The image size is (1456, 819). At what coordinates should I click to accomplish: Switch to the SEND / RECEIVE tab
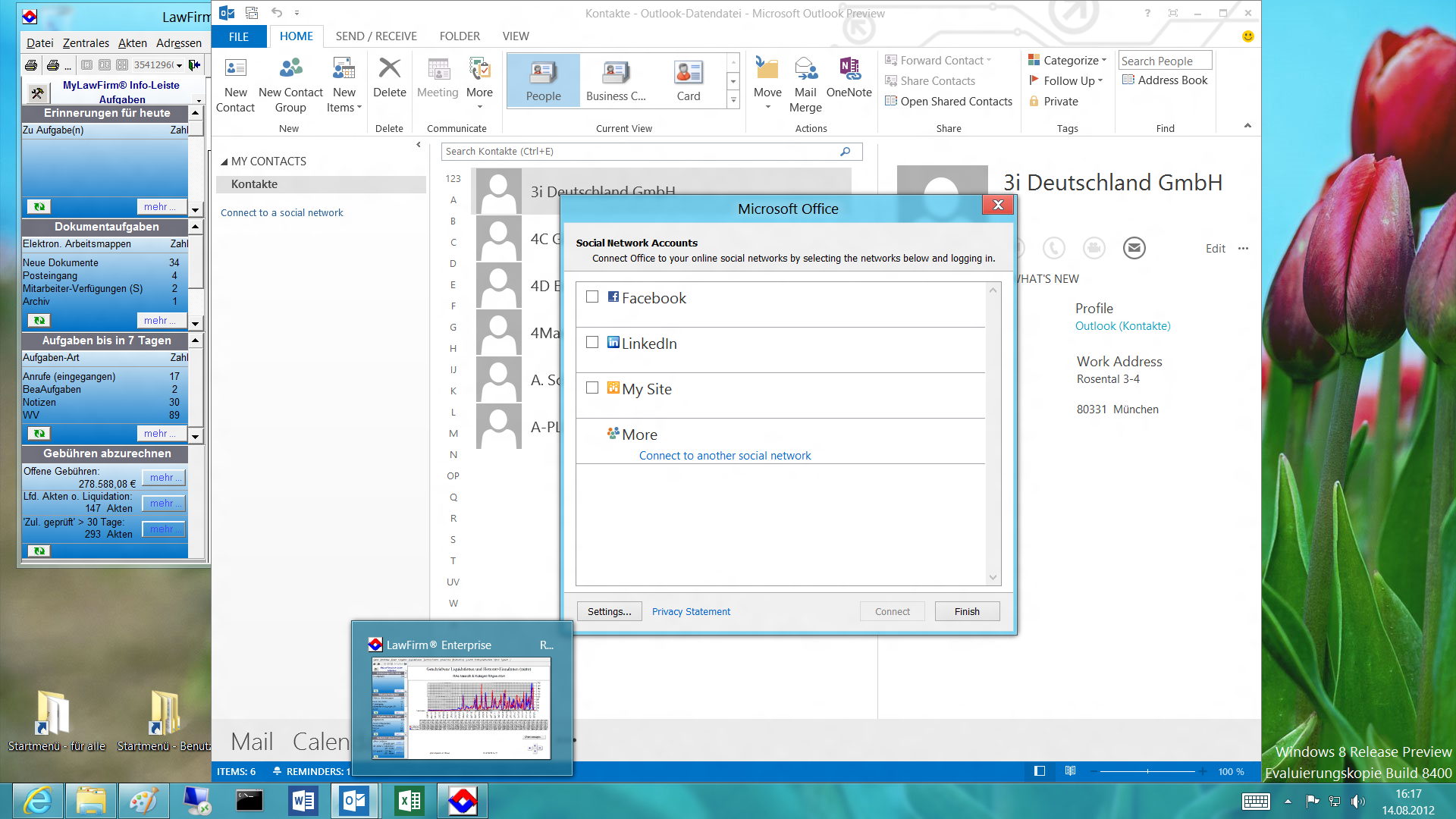376,36
